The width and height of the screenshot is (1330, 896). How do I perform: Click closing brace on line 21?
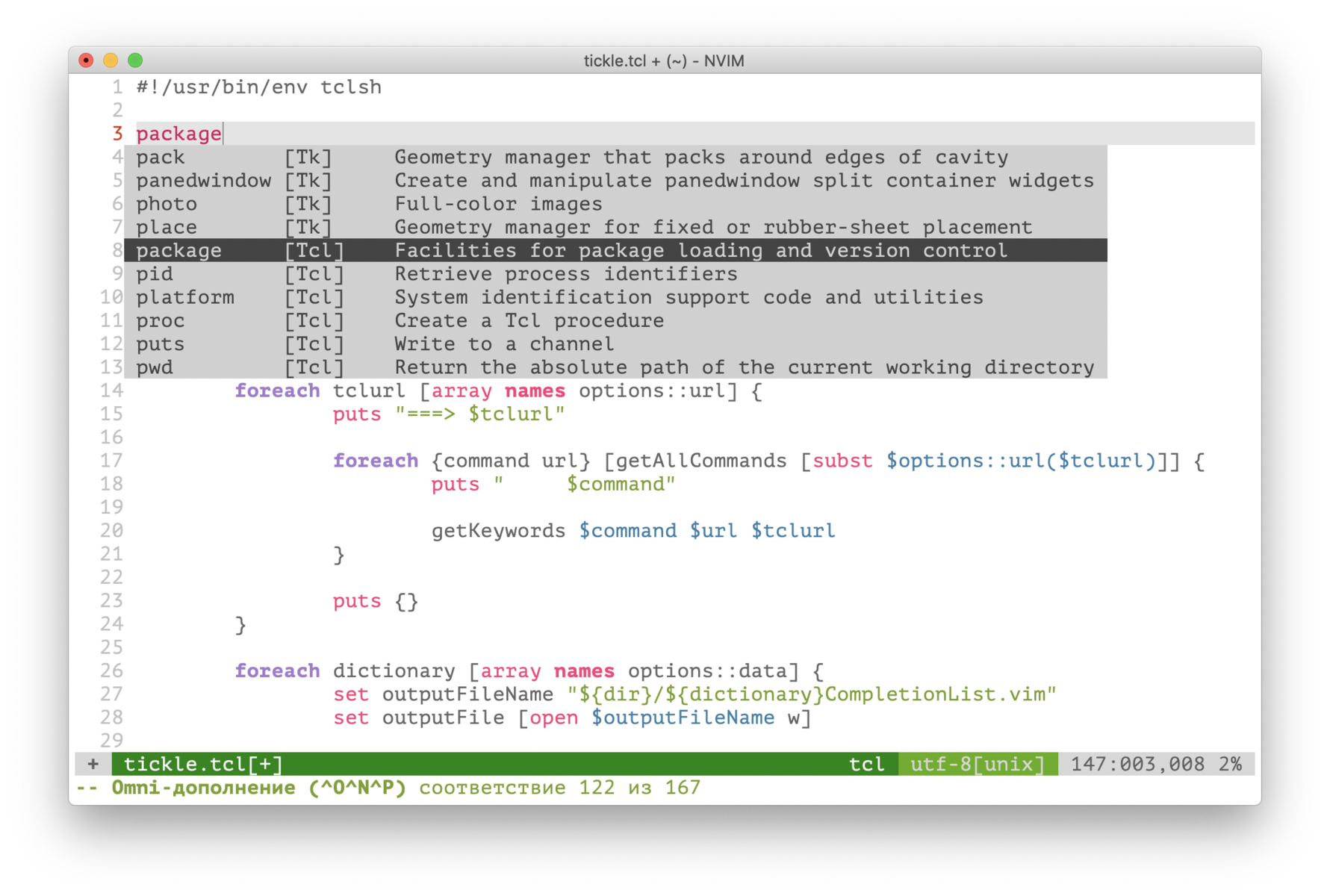click(339, 555)
